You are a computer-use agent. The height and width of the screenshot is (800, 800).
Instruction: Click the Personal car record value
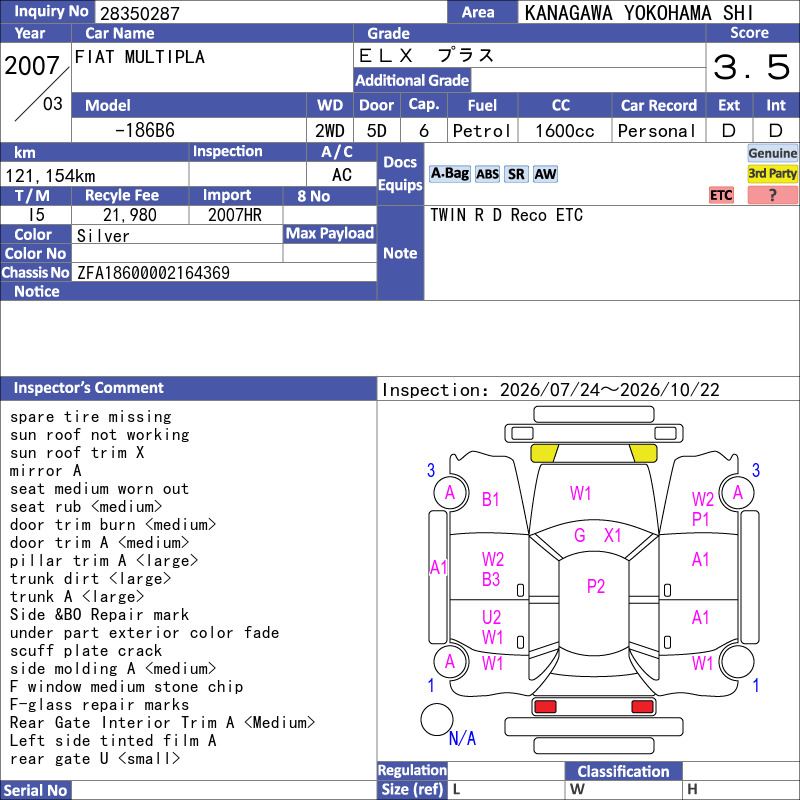point(656,131)
